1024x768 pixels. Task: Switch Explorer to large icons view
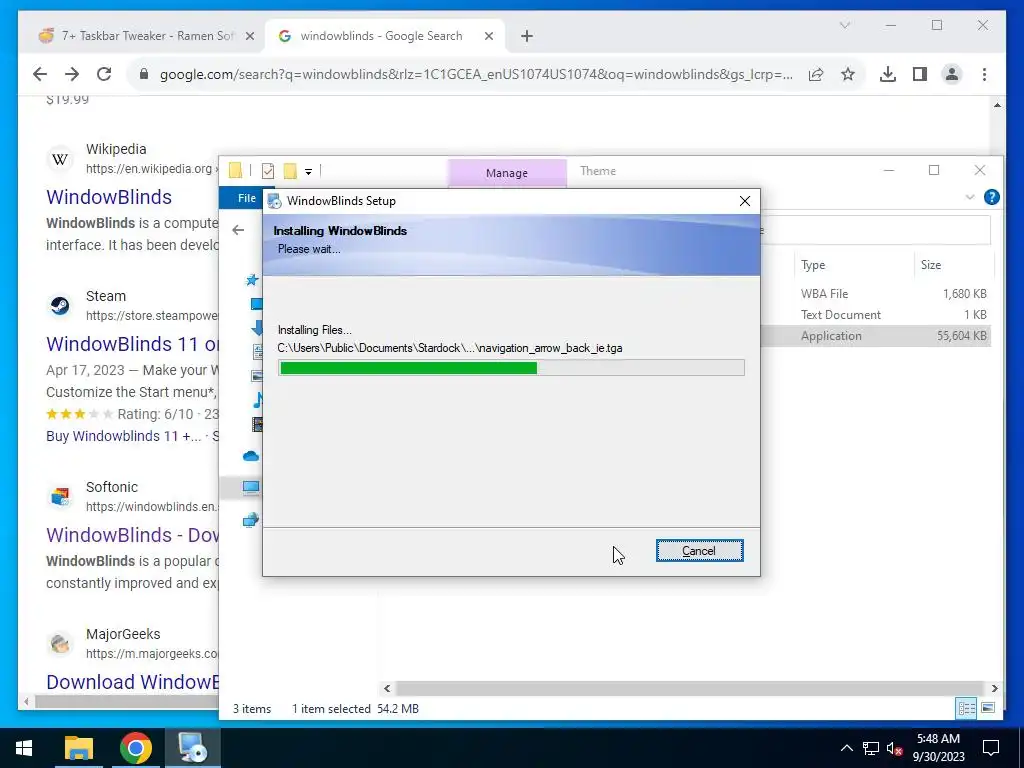(988, 708)
